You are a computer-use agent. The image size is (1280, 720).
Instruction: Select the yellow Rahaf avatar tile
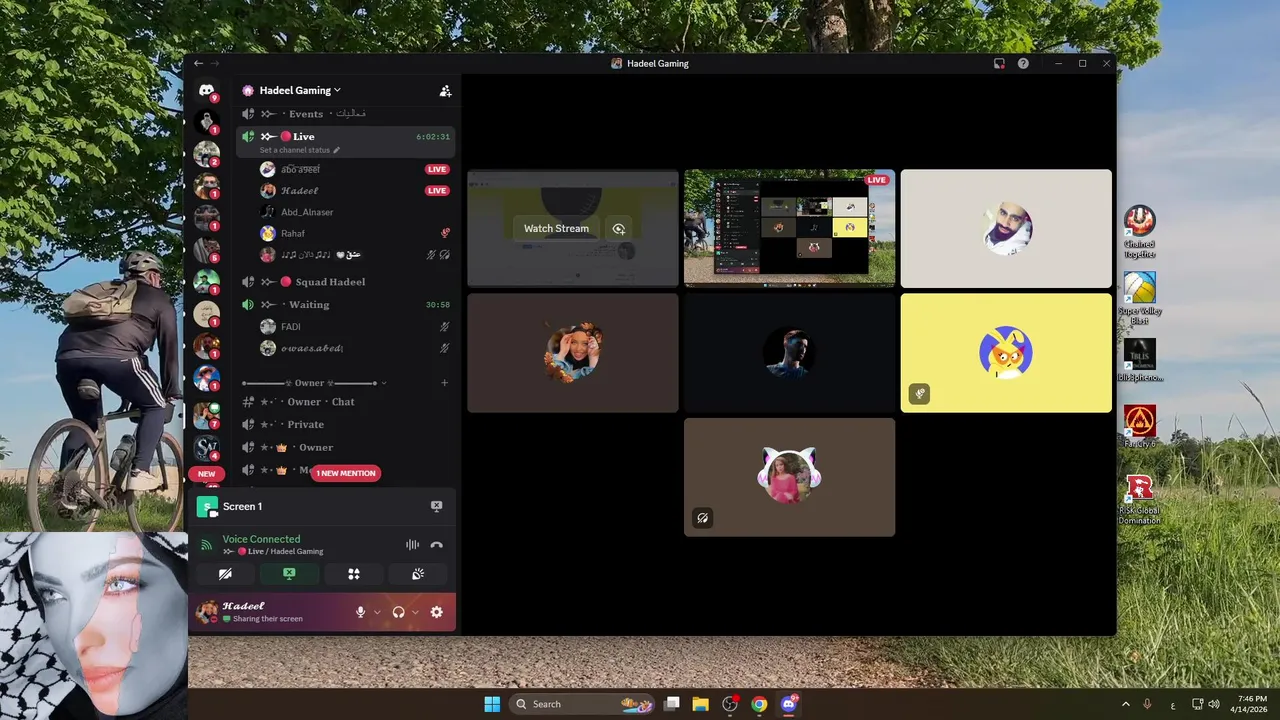[1006, 353]
